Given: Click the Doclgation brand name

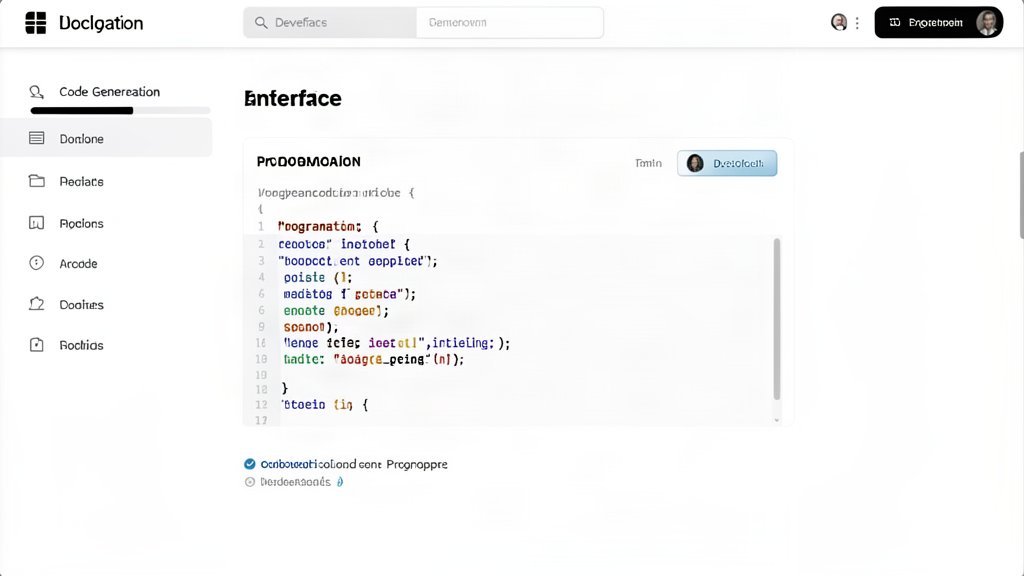Looking at the screenshot, I should coord(101,23).
